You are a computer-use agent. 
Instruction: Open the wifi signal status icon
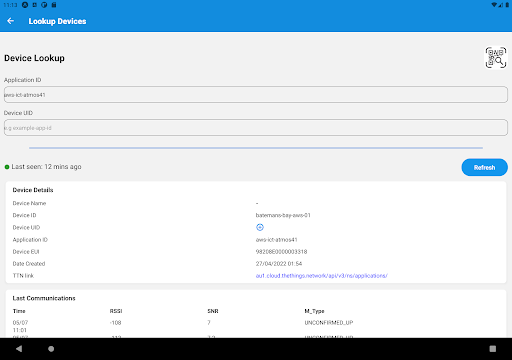[x=494, y=5]
